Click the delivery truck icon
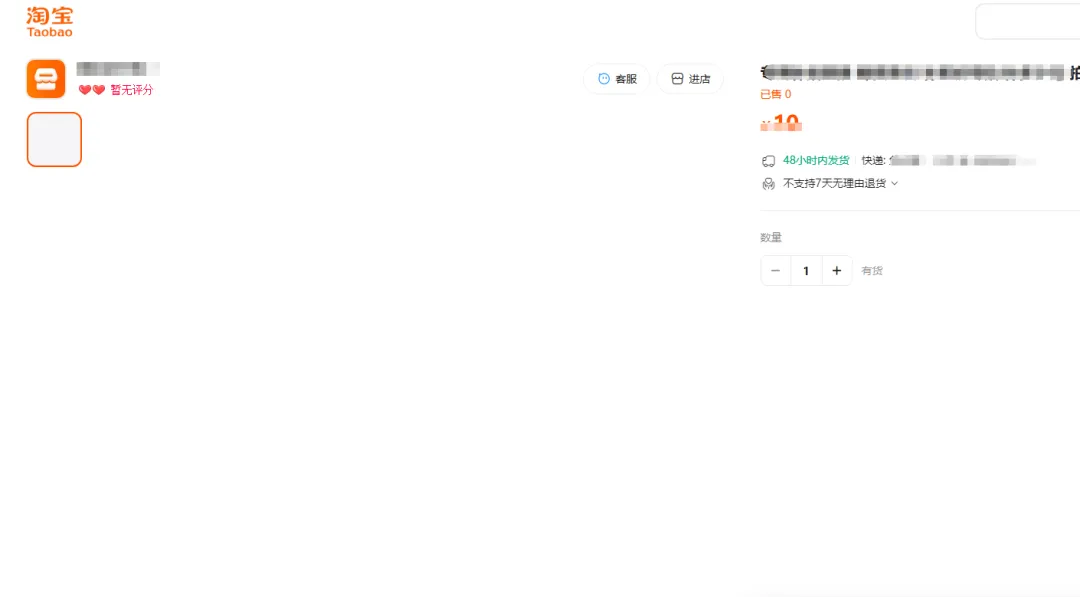 coord(769,161)
